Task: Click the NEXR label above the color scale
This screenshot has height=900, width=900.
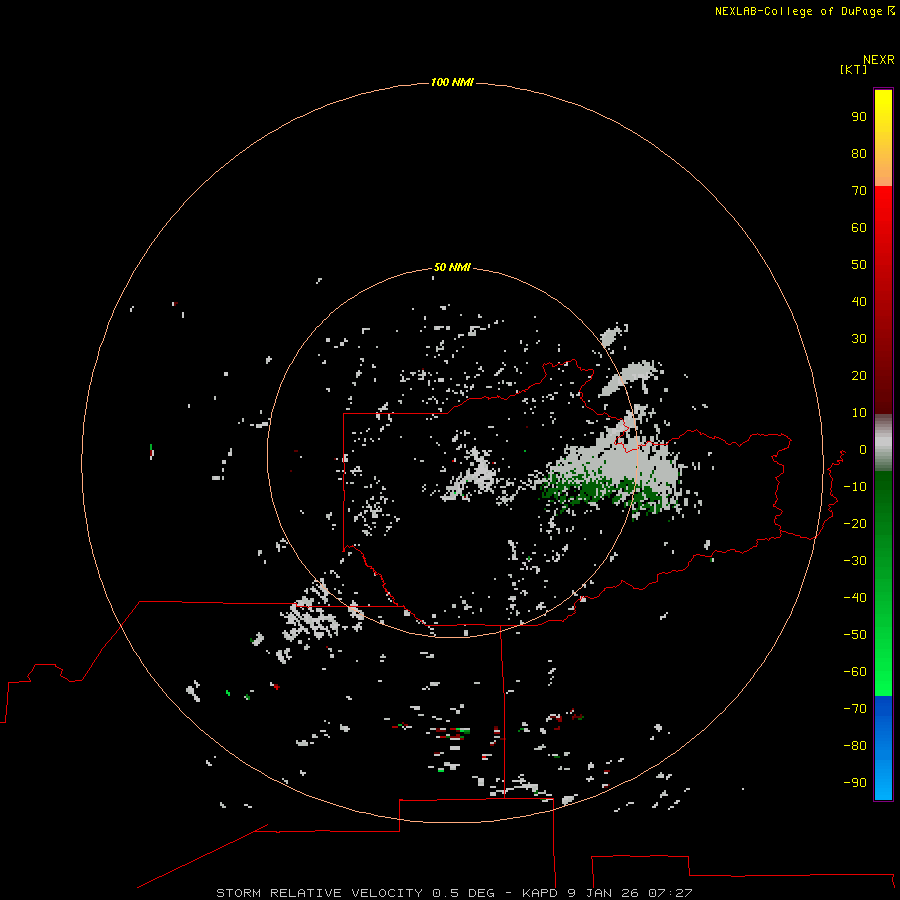Action: [x=878, y=60]
